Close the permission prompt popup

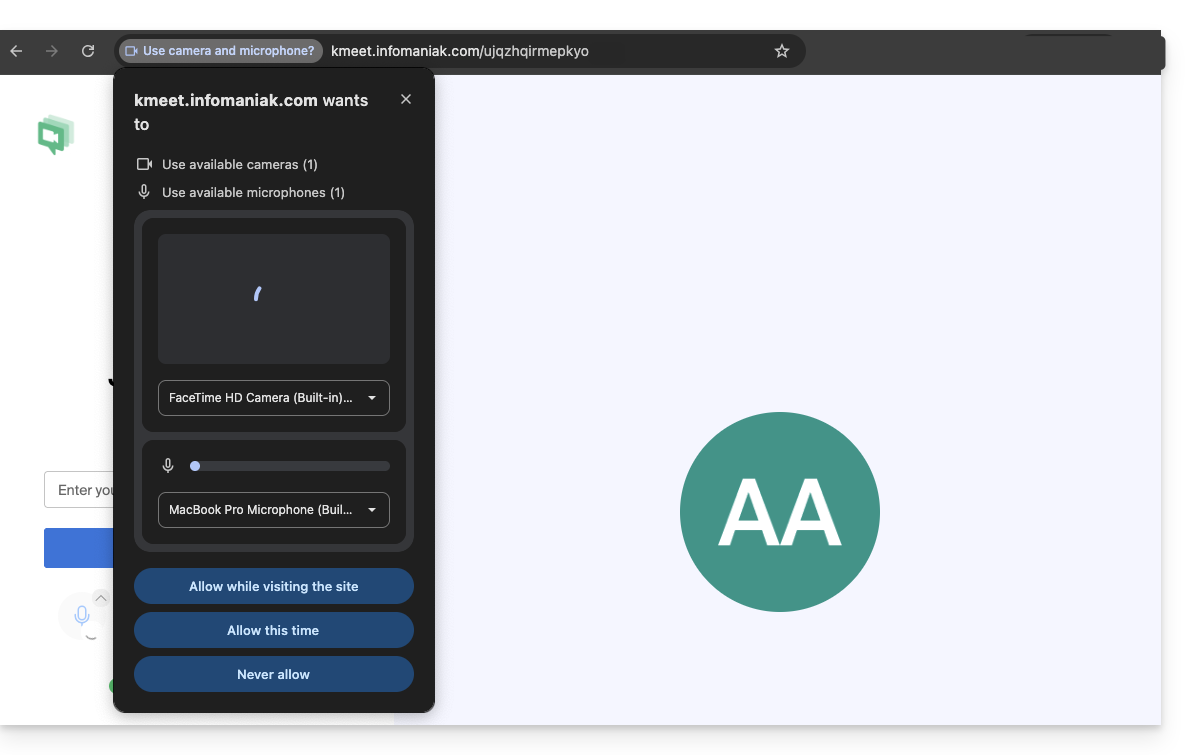[406, 99]
